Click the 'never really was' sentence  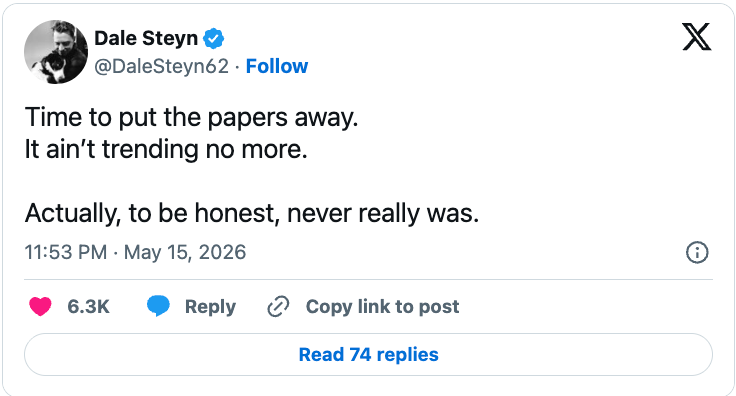point(252,213)
